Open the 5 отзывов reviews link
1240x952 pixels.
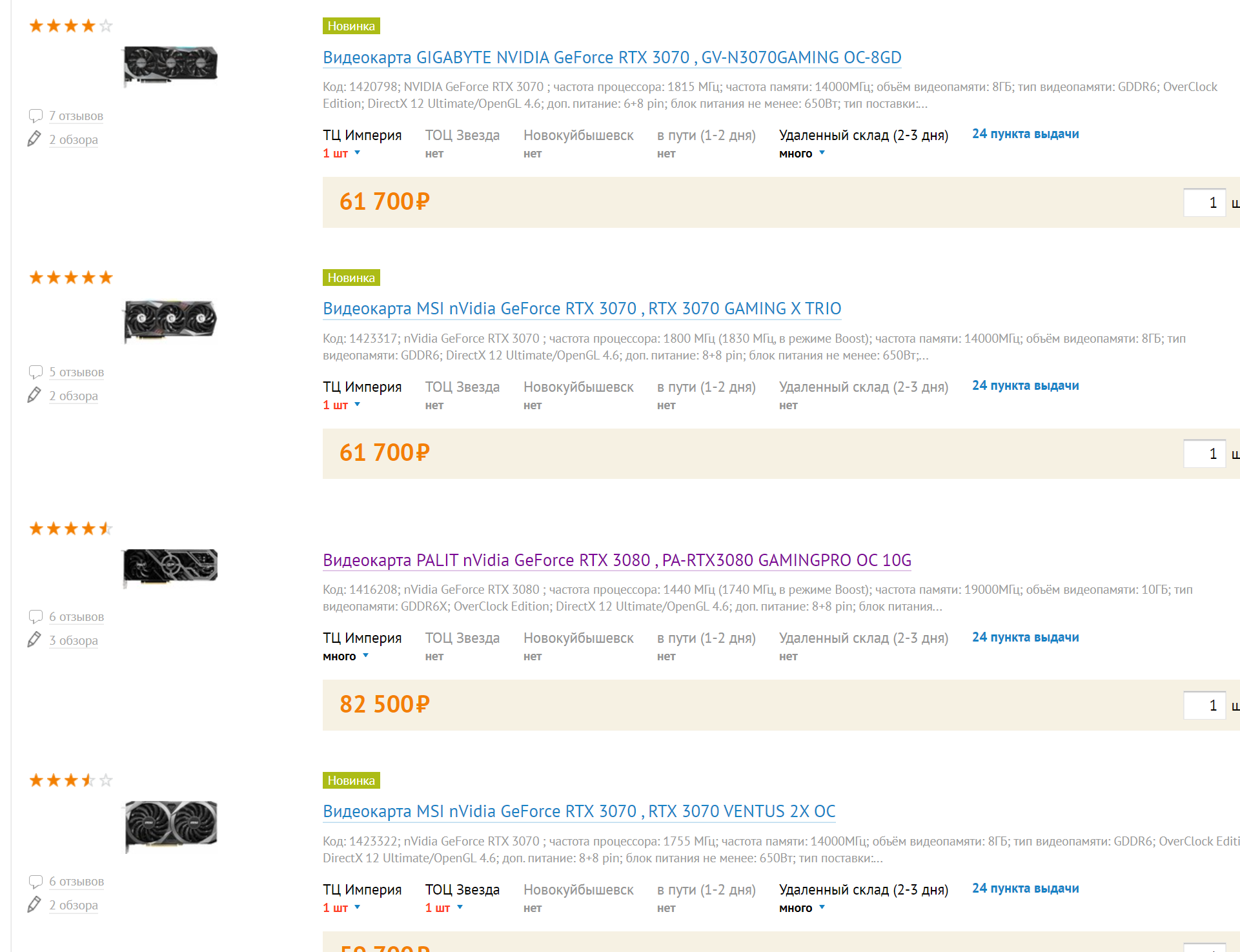point(76,372)
